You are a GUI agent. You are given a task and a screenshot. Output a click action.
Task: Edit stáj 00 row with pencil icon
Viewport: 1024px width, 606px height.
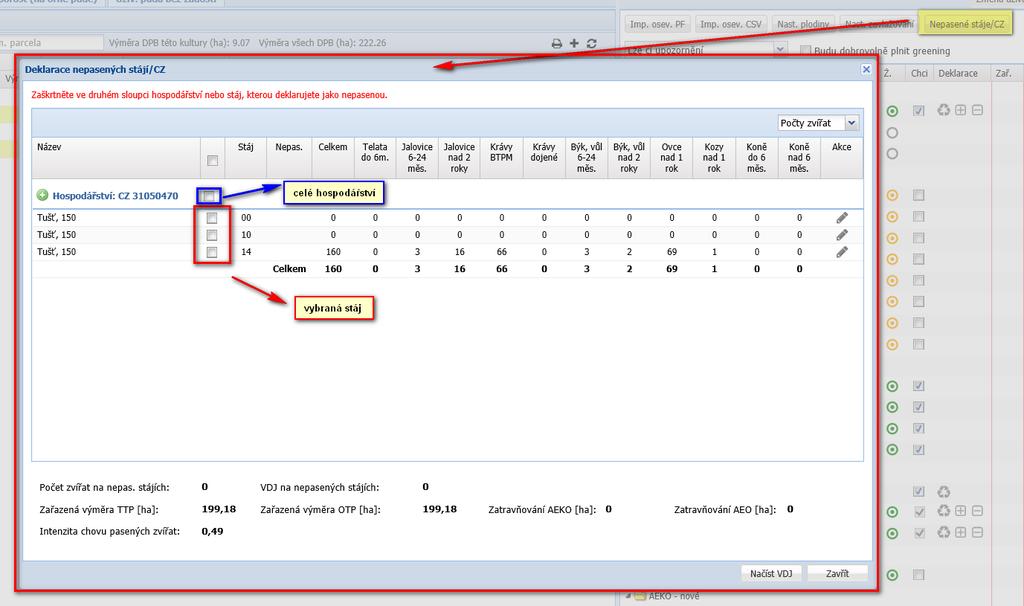pos(842,218)
